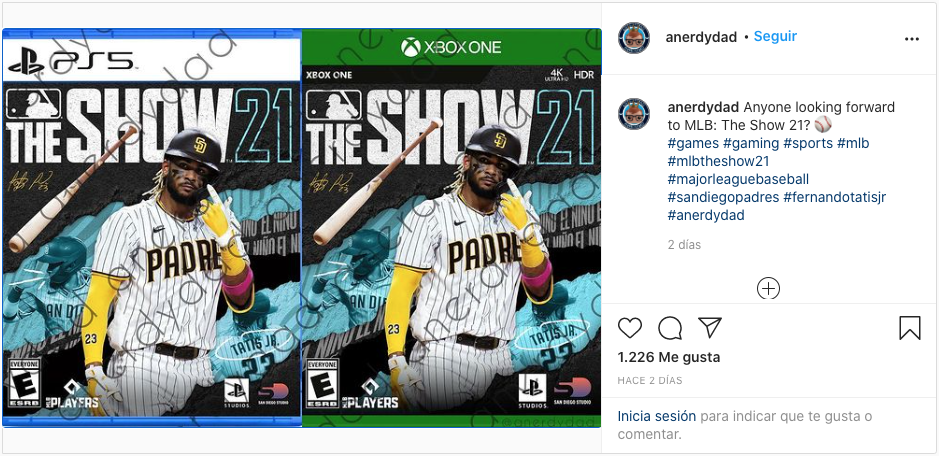Viewport: 939px width, 456px height.
Task: Open the #majorleaguebaseball hashtag
Action: 738,180
